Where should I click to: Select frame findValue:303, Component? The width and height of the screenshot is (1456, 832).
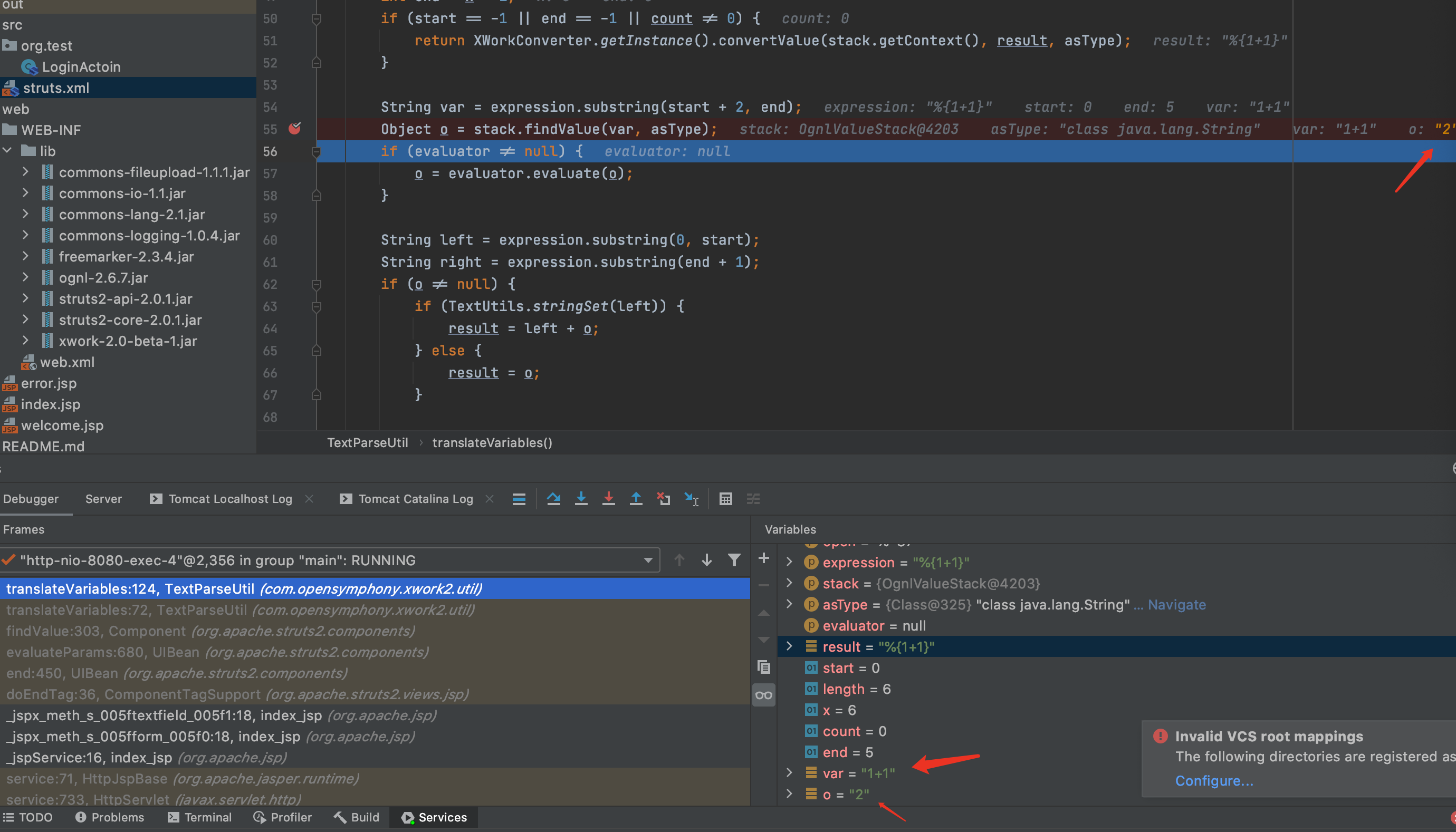375,631
